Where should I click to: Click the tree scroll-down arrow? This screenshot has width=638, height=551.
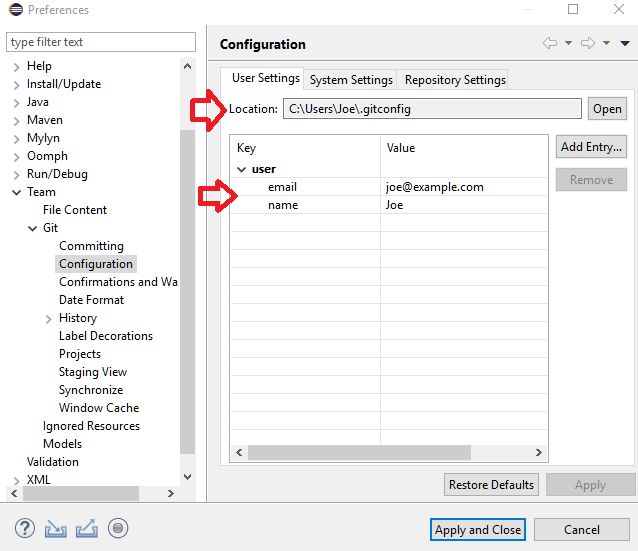187,477
